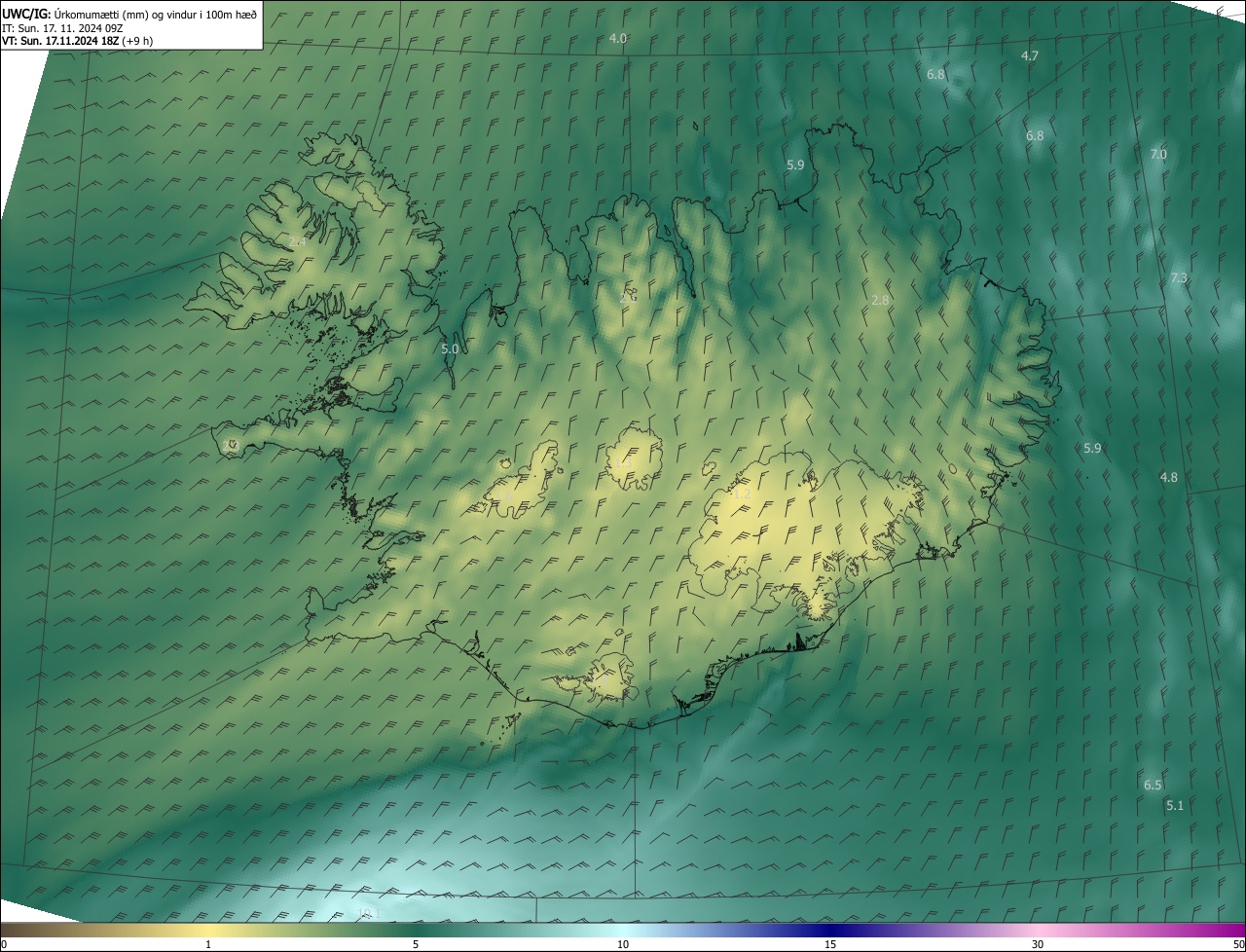Select the 'VT: Sun. 17.11.2024 18Z (+9 h)' line

point(77,41)
